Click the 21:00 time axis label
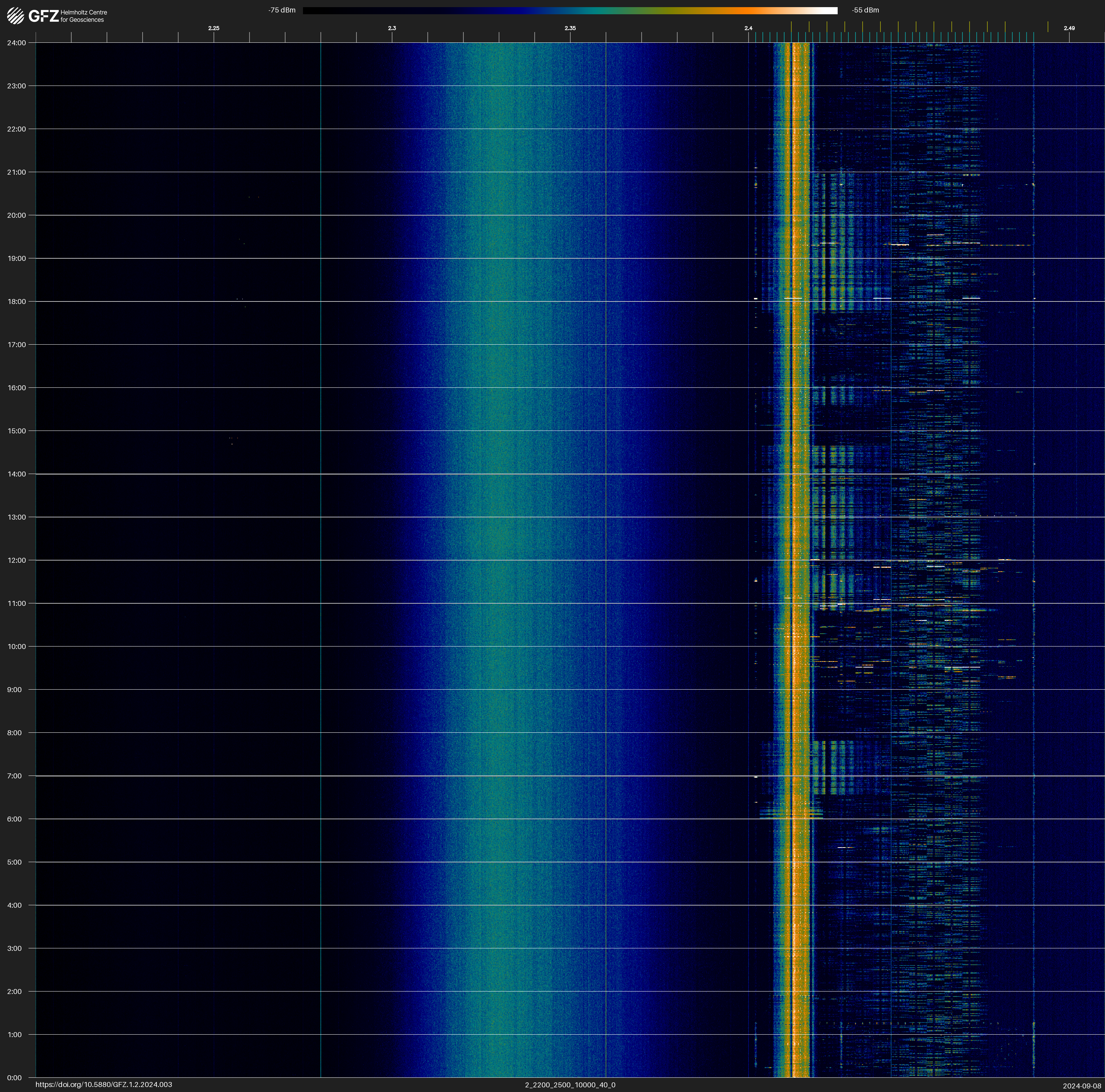1105x1092 pixels. coord(17,172)
